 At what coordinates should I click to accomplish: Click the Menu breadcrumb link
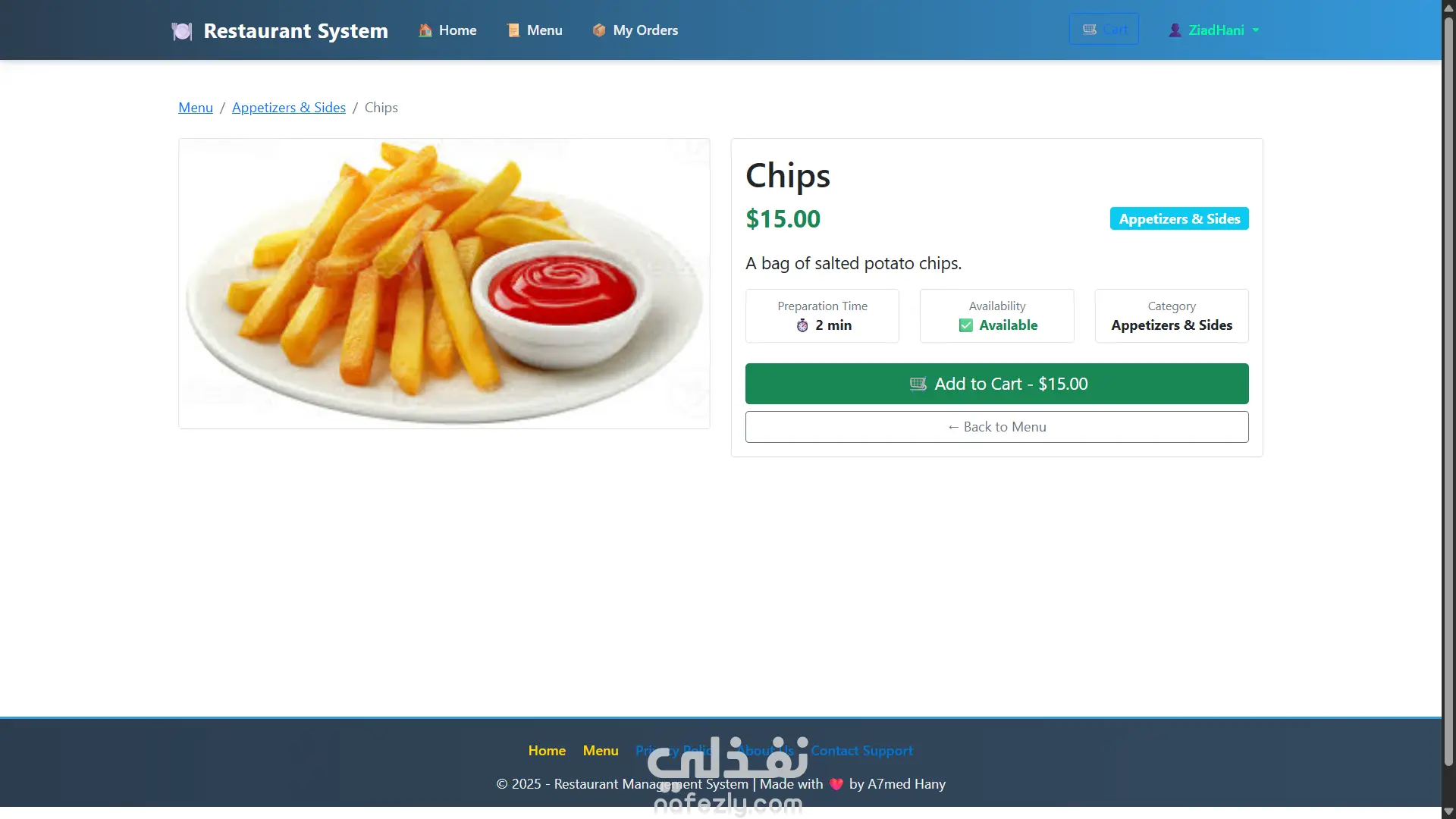pyautogui.click(x=196, y=108)
